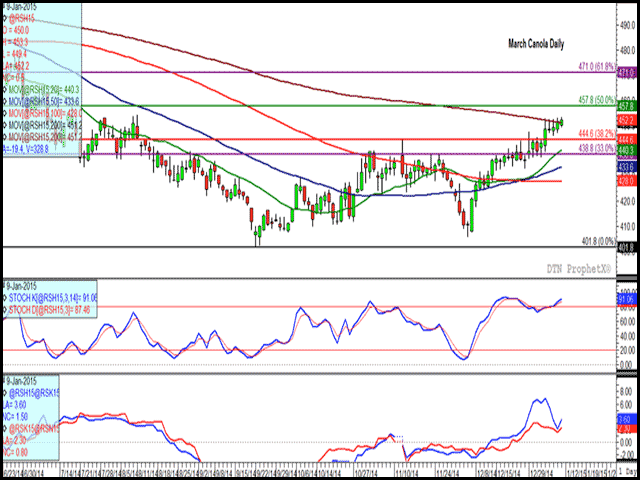Click the 9-Jan-2015 date in stochastic legend
This screenshot has height=480, width=640.
tap(20, 284)
